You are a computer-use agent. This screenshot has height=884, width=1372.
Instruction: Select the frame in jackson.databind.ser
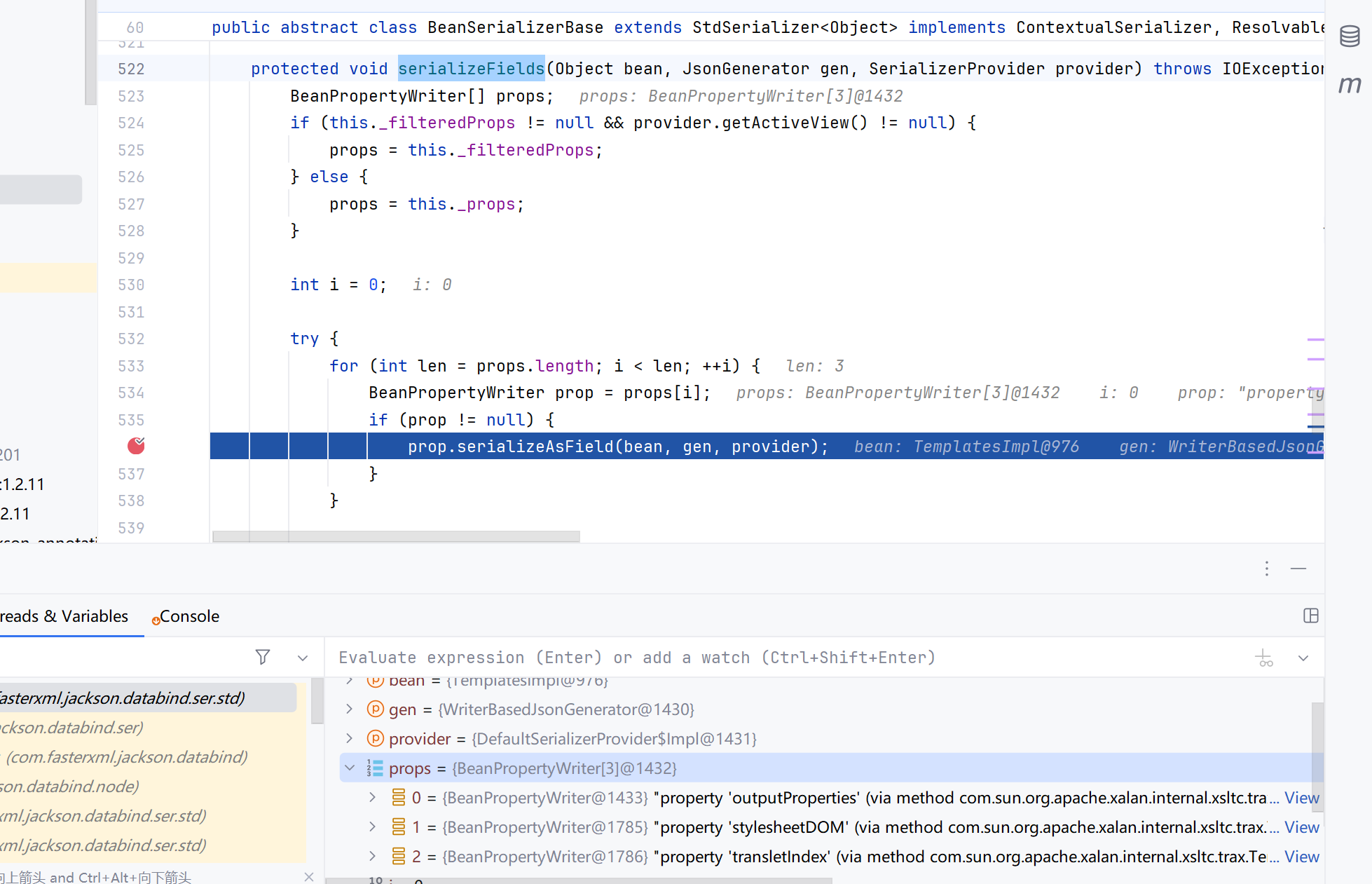tap(153, 728)
